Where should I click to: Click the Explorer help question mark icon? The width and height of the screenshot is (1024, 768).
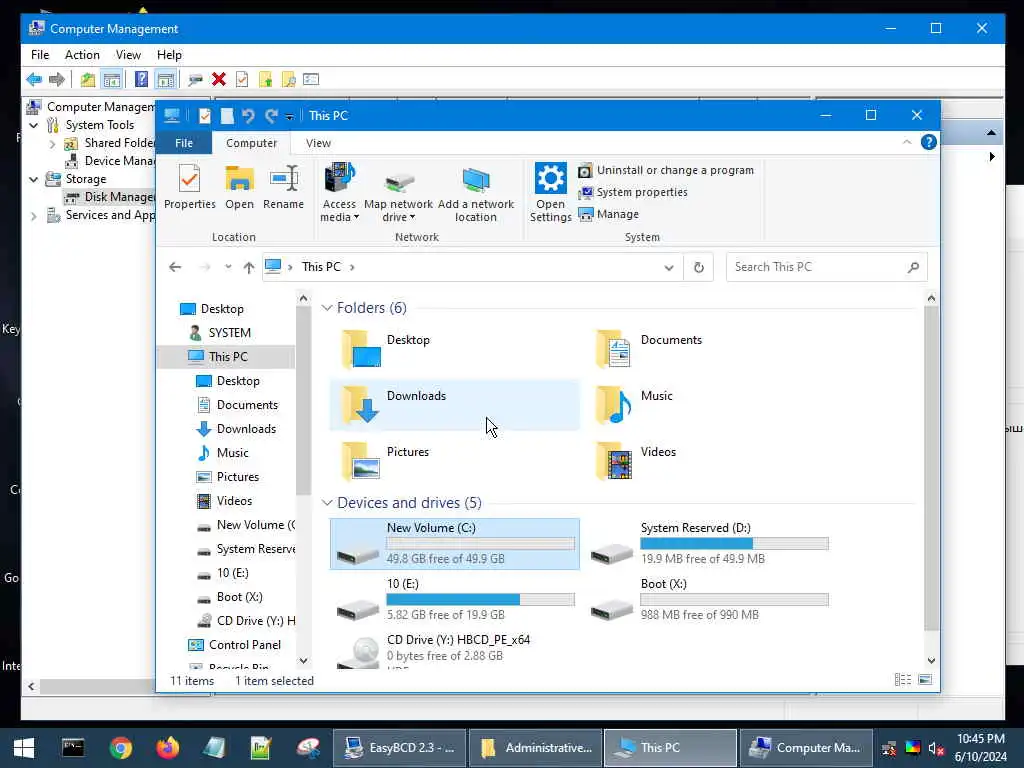click(x=928, y=142)
